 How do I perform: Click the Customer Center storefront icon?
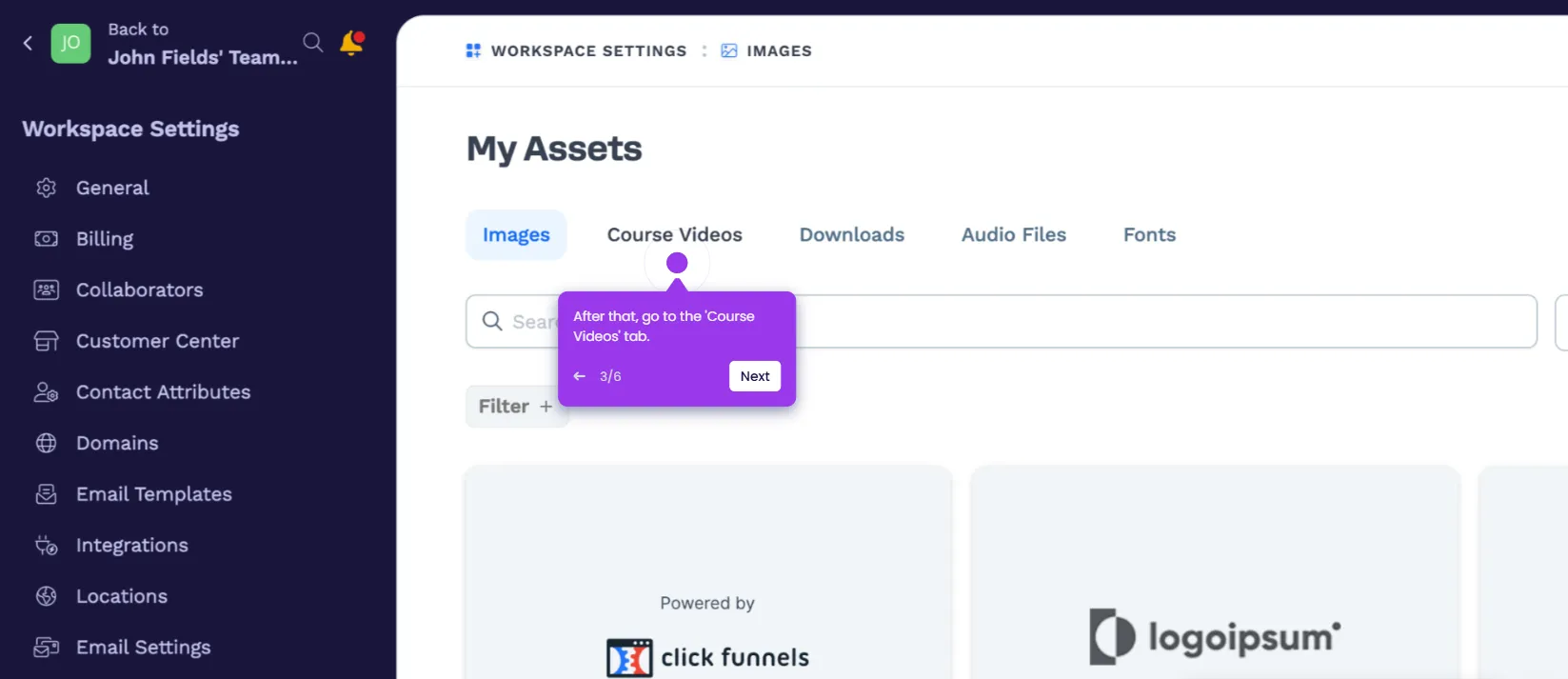tap(46, 341)
